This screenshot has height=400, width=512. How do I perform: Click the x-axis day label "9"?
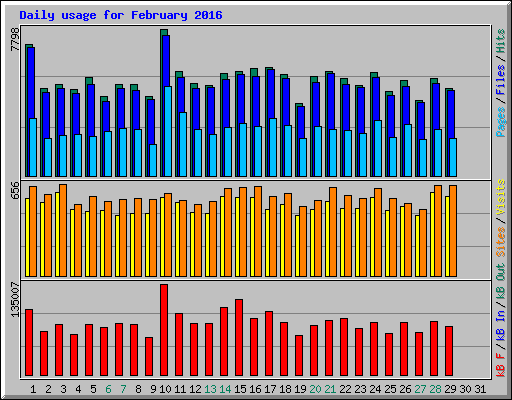pos(153,389)
